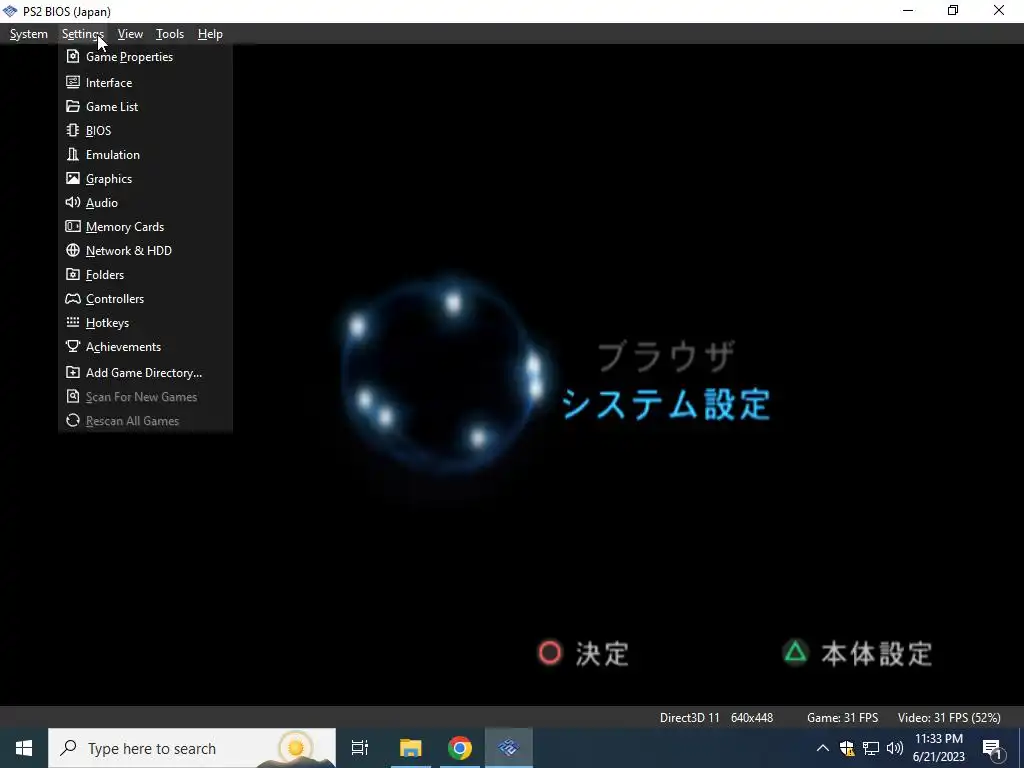Open the notification center
The width and height of the screenshot is (1024, 768).
(993, 748)
